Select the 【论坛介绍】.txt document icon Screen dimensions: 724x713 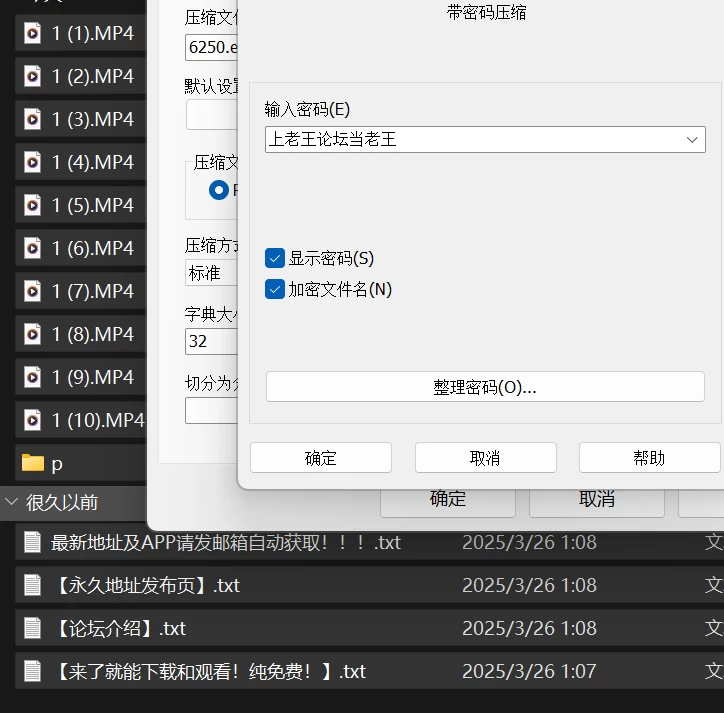[x=32, y=628]
